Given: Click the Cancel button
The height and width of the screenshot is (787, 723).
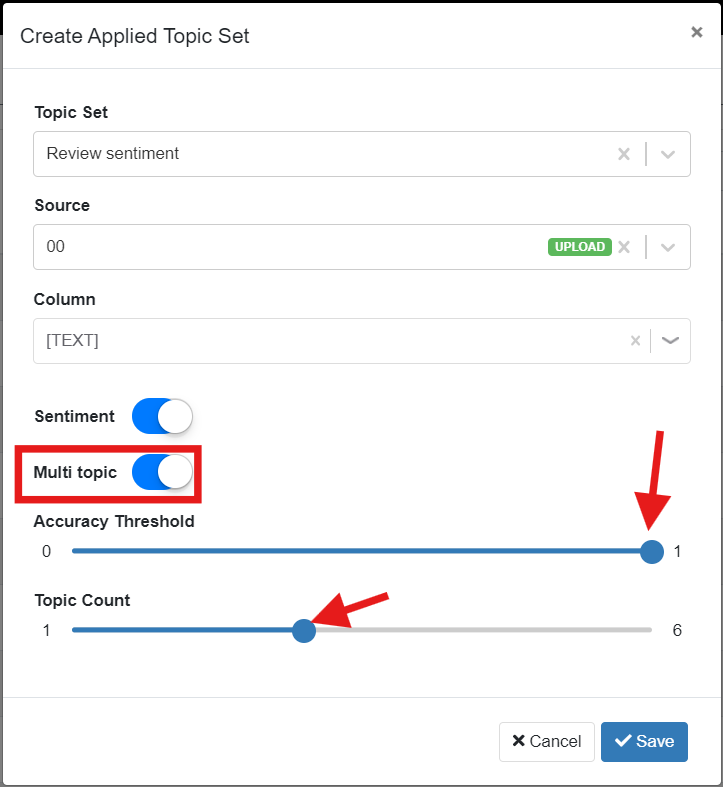Looking at the screenshot, I should [x=547, y=741].
